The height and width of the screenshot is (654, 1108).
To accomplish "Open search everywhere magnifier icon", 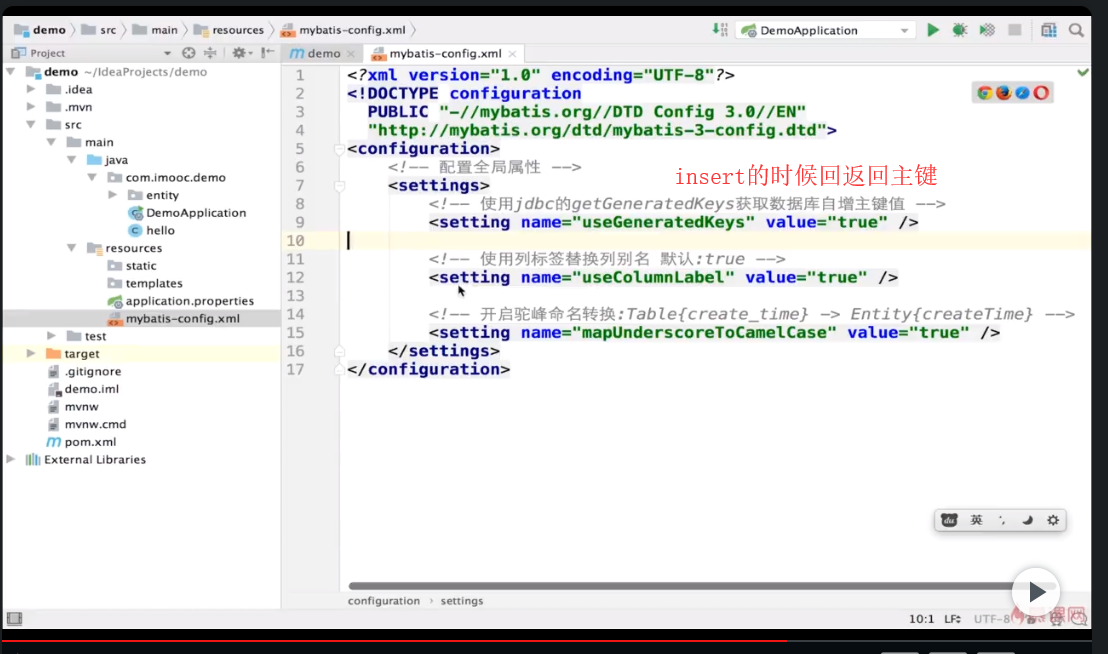I will (x=1076, y=30).
